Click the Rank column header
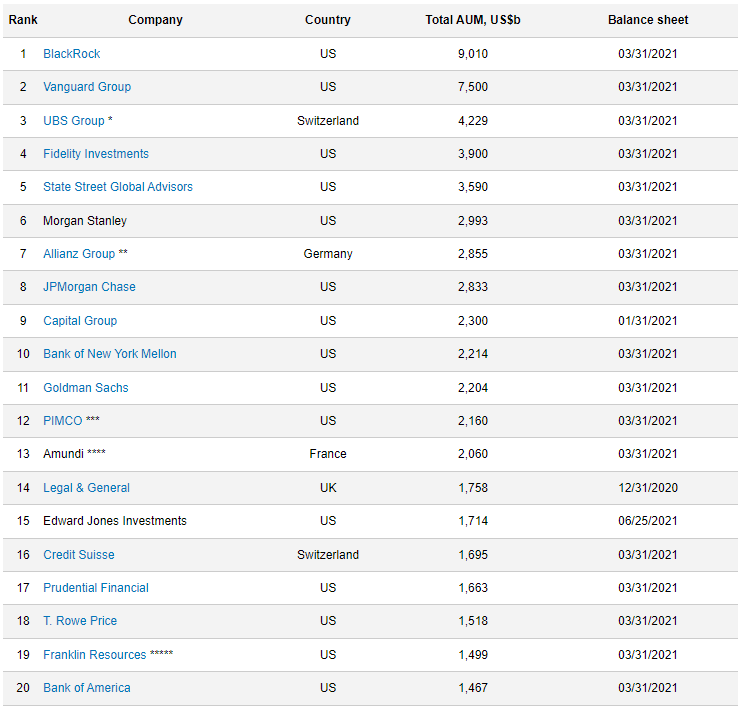 [x=23, y=20]
